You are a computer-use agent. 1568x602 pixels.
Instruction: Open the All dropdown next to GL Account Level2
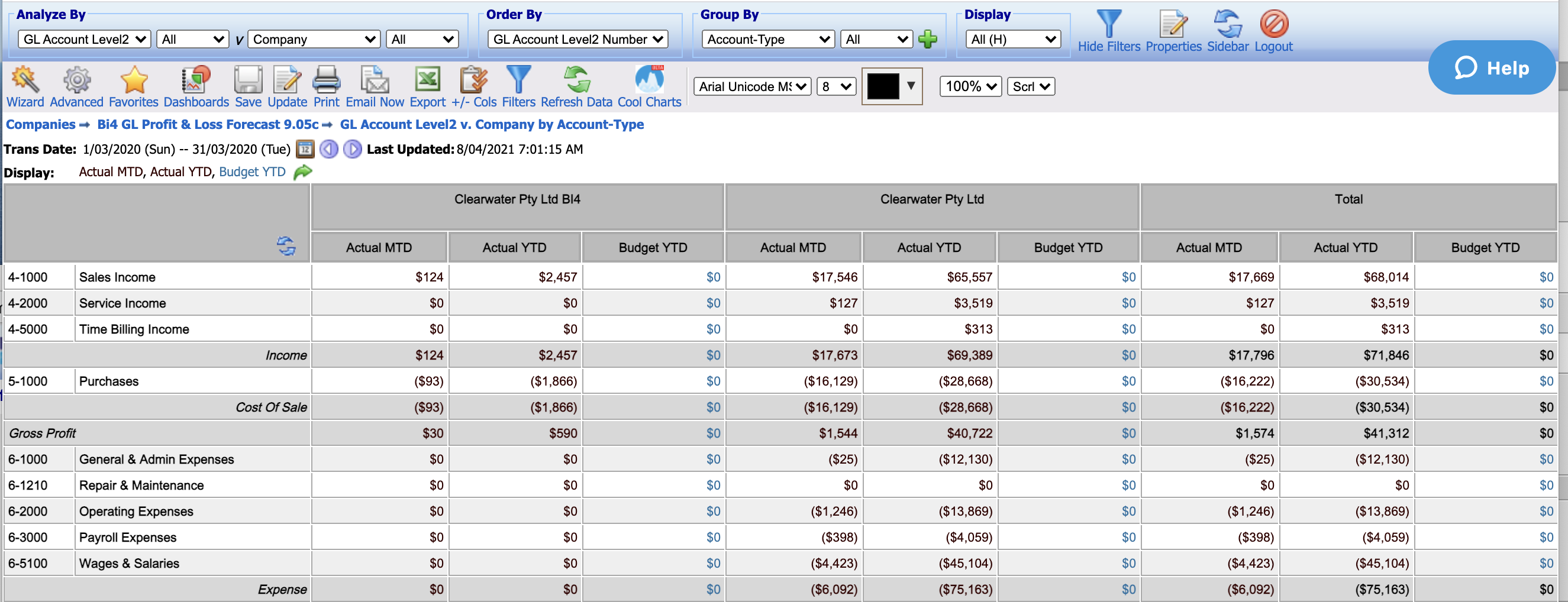pyautogui.click(x=192, y=40)
